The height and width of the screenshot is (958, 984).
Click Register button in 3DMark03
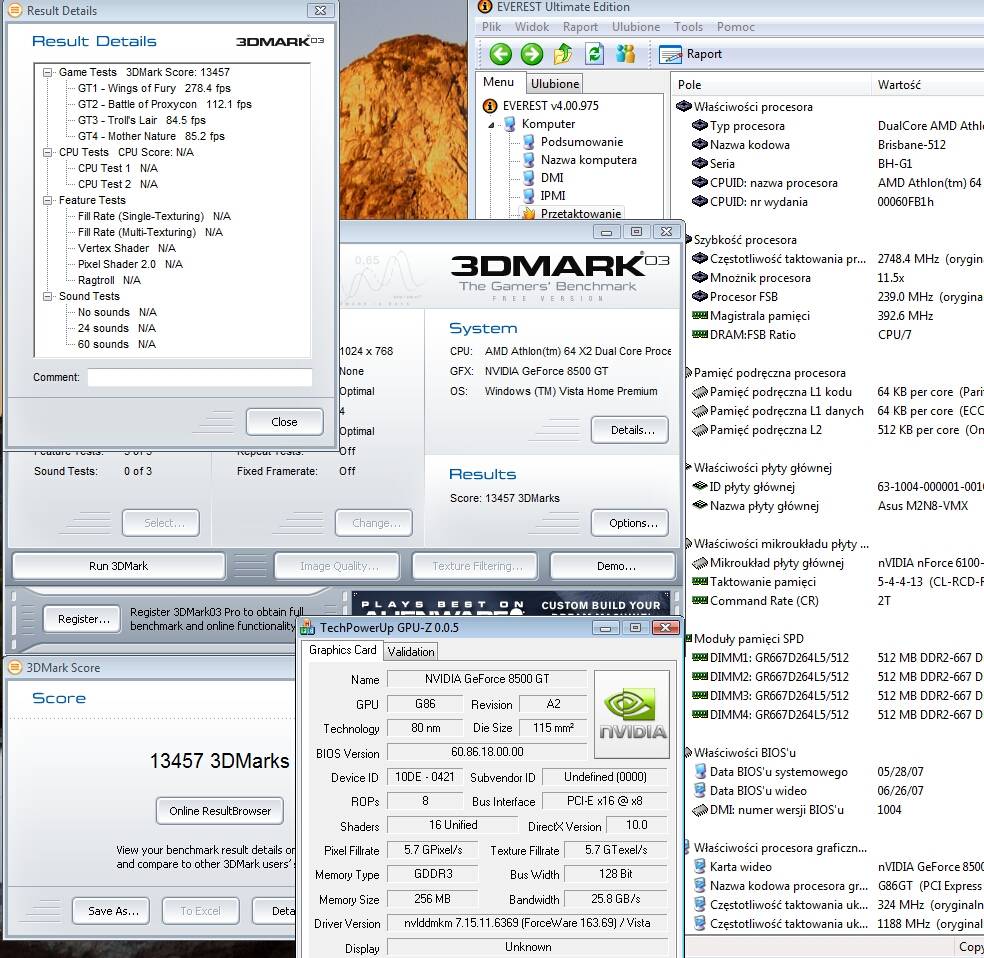pyautogui.click(x=83, y=619)
